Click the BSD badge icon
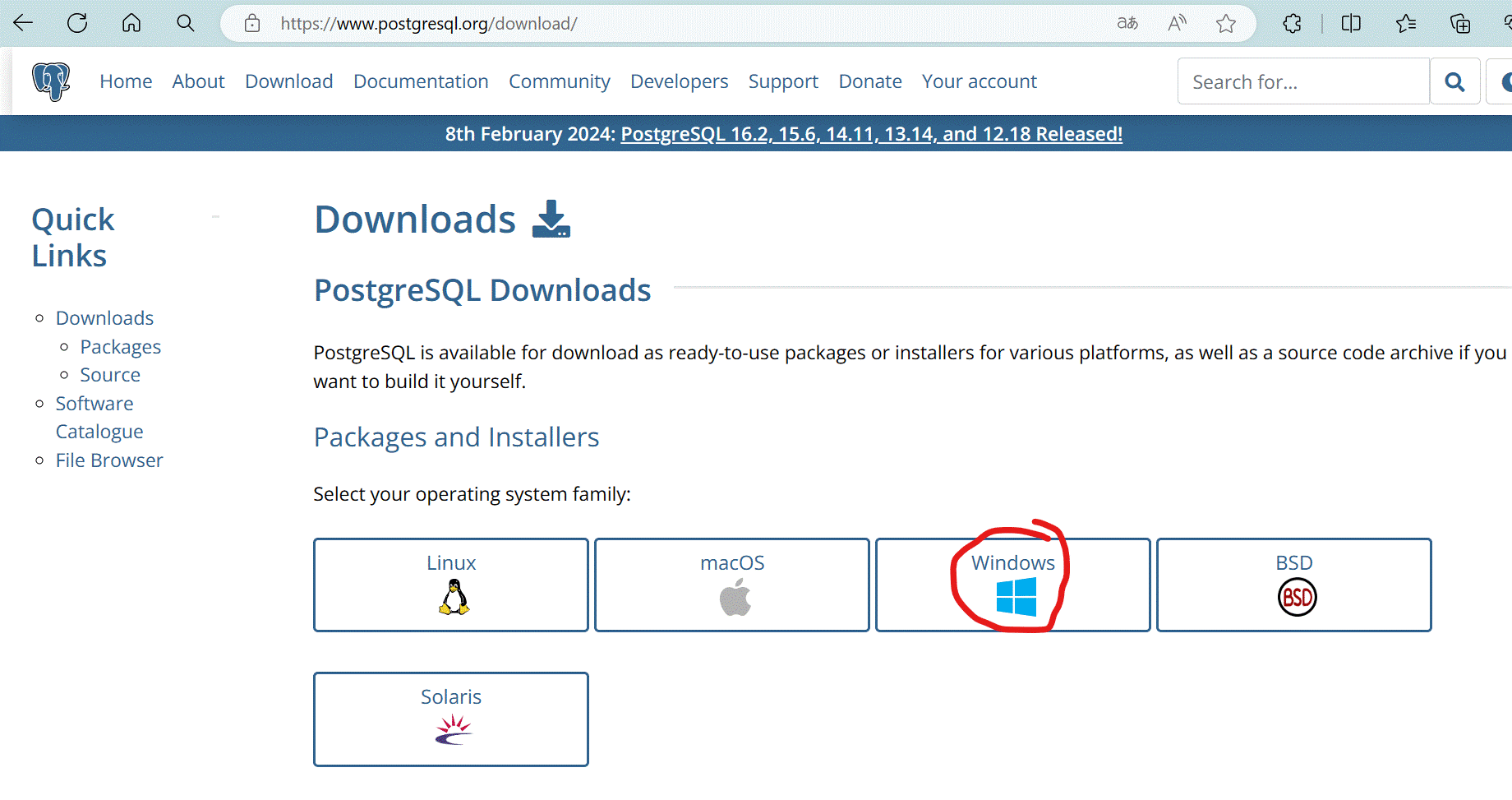The height and width of the screenshot is (800, 1512). coord(1298,598)
